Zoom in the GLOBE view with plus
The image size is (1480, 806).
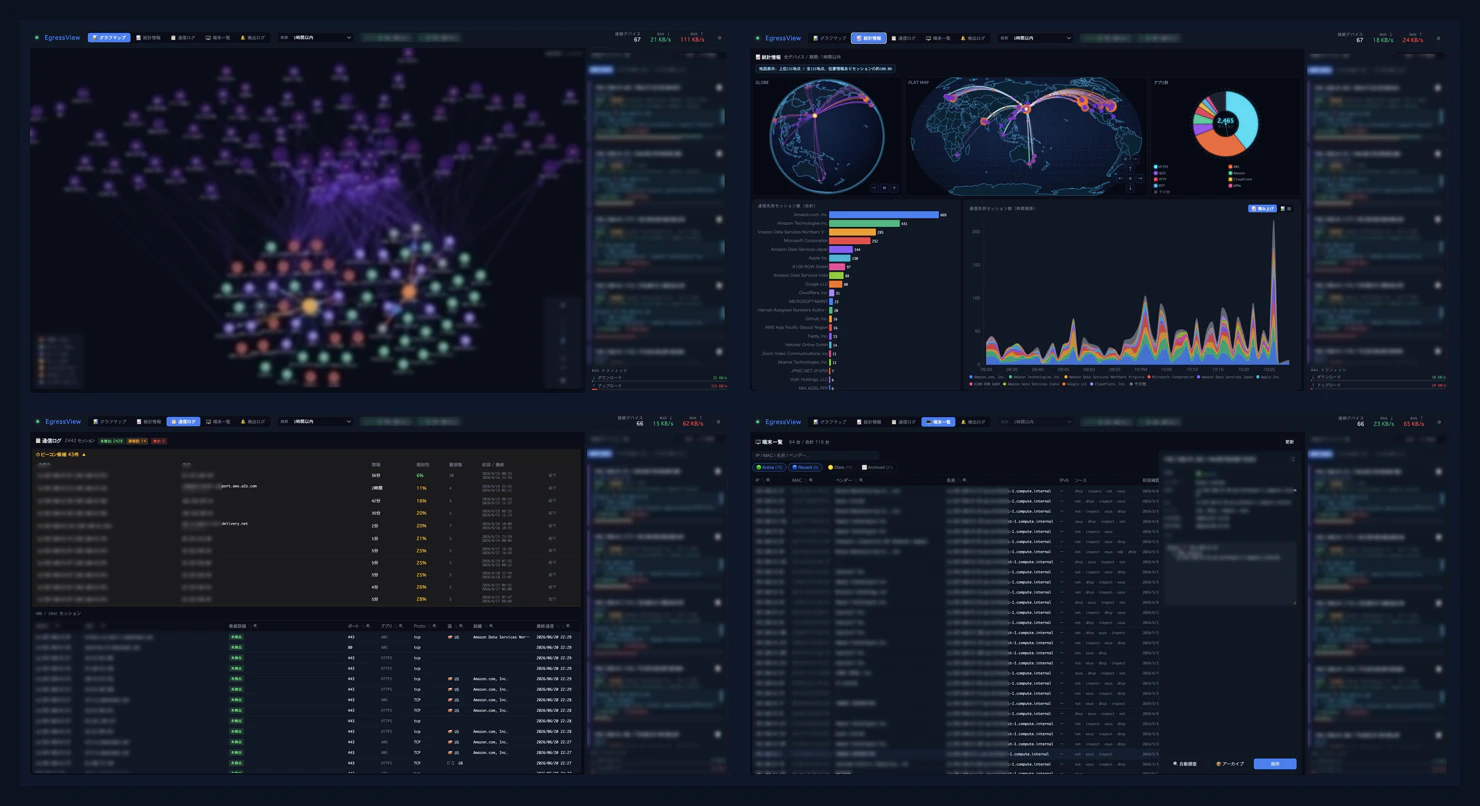894,187
